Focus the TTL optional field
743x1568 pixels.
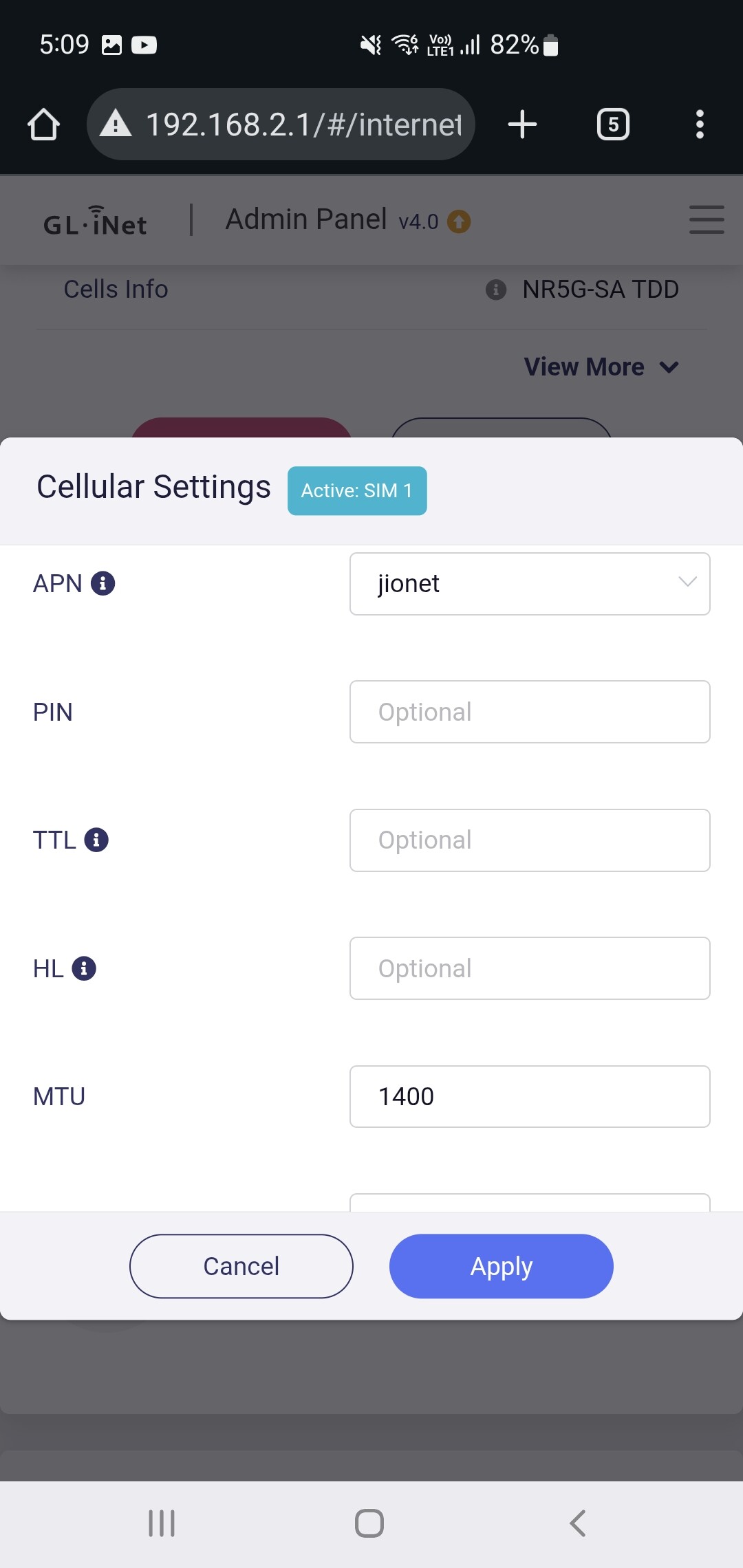click(x=530, y=840)
